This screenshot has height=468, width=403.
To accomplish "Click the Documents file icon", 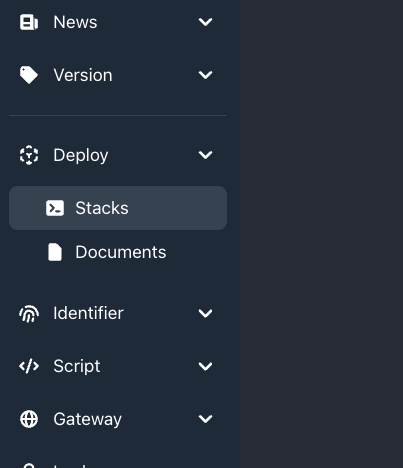I will click(55, 252).
